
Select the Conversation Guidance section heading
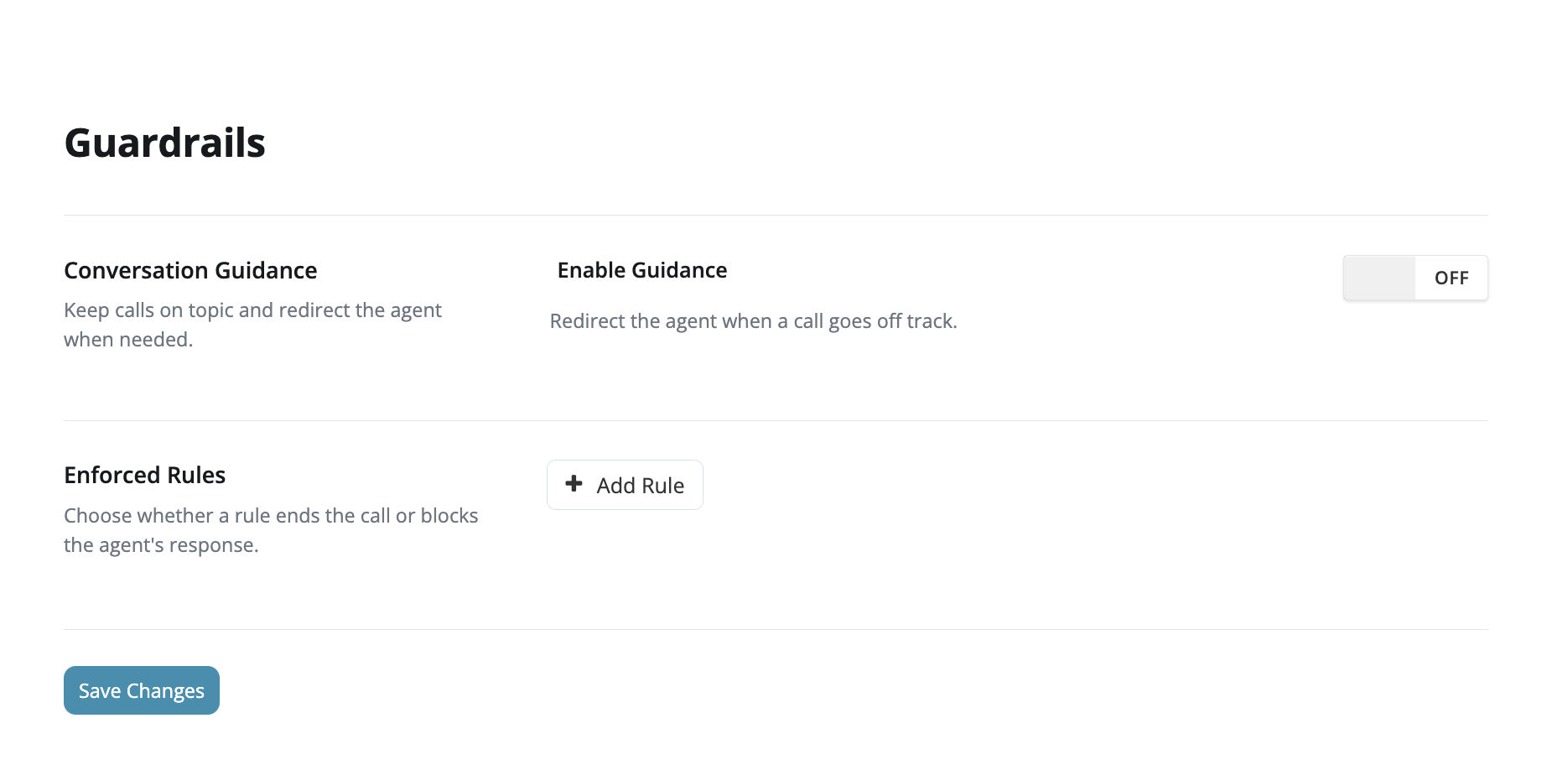[x=190, y=270]
